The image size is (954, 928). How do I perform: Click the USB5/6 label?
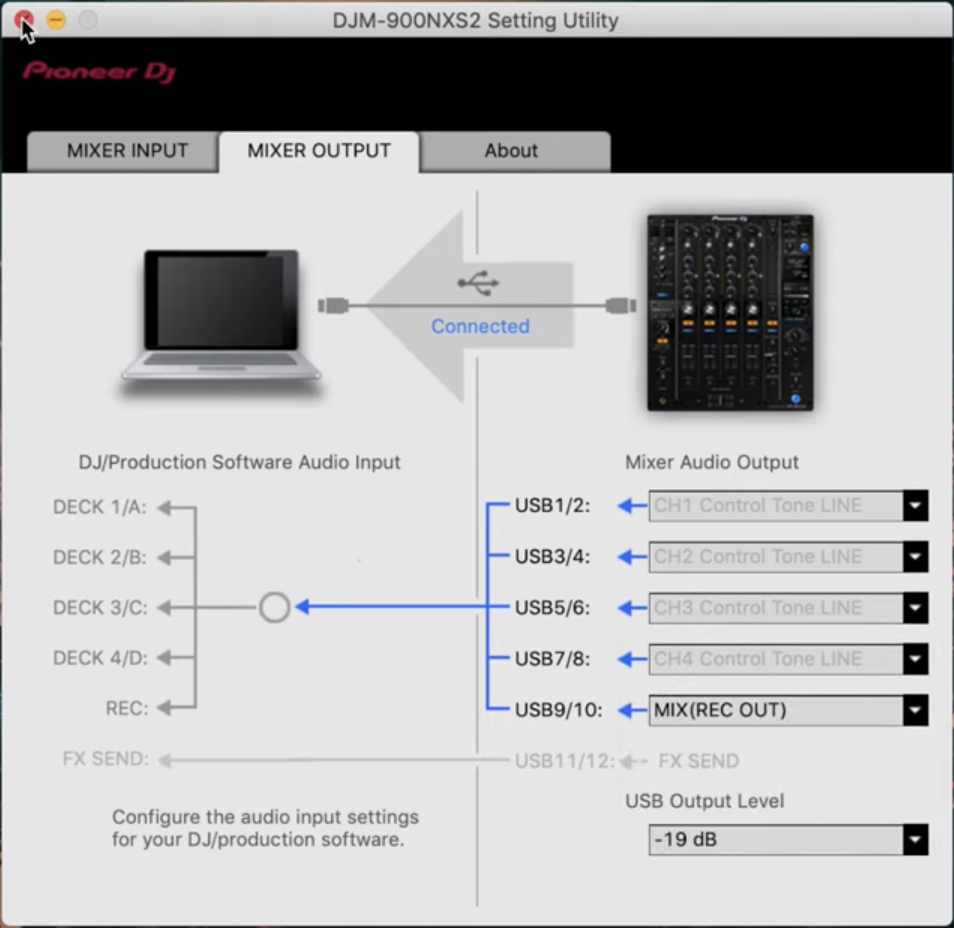tap(552, 608)
